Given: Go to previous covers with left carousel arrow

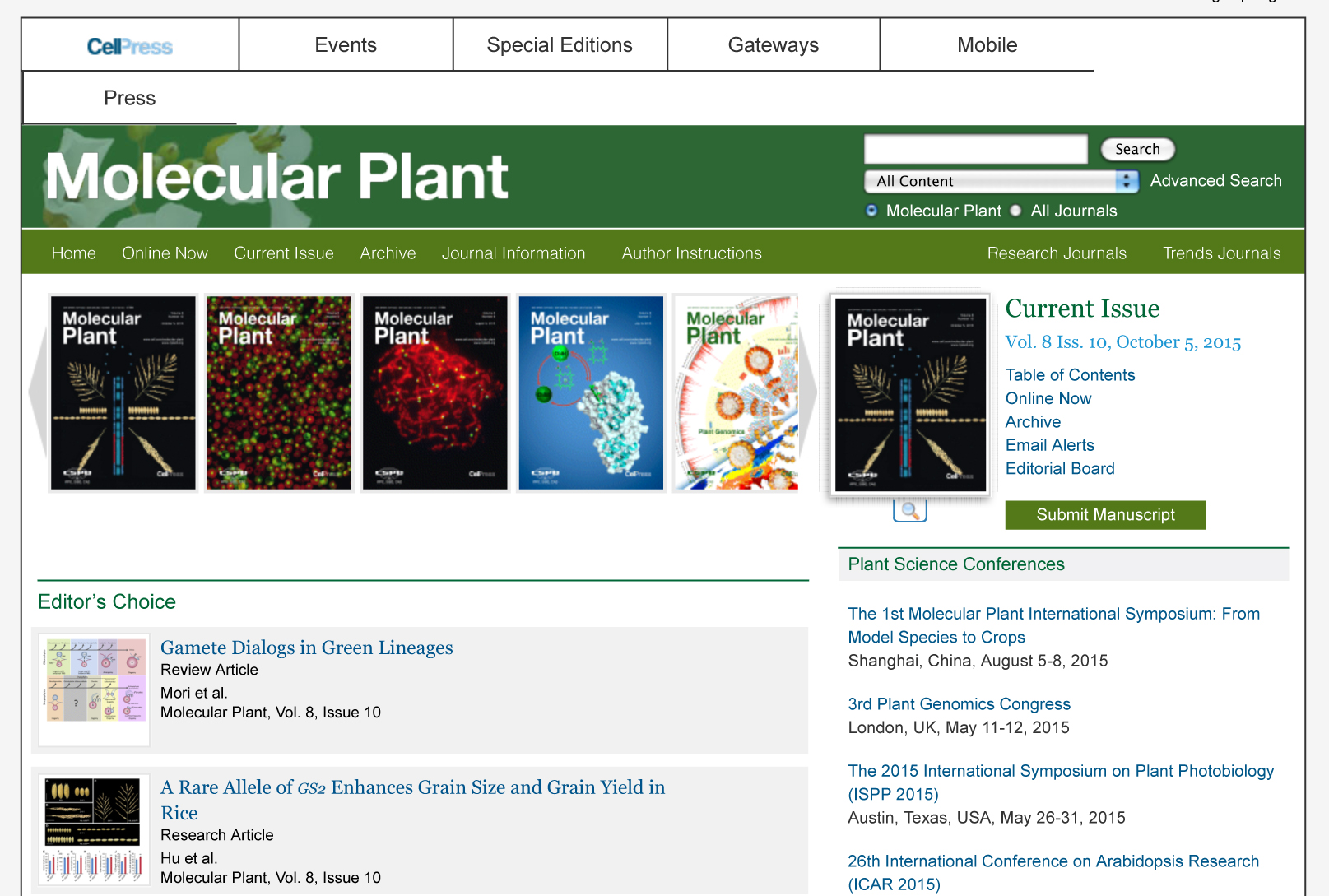Looking at the screenshot, I should click(38, 392).
